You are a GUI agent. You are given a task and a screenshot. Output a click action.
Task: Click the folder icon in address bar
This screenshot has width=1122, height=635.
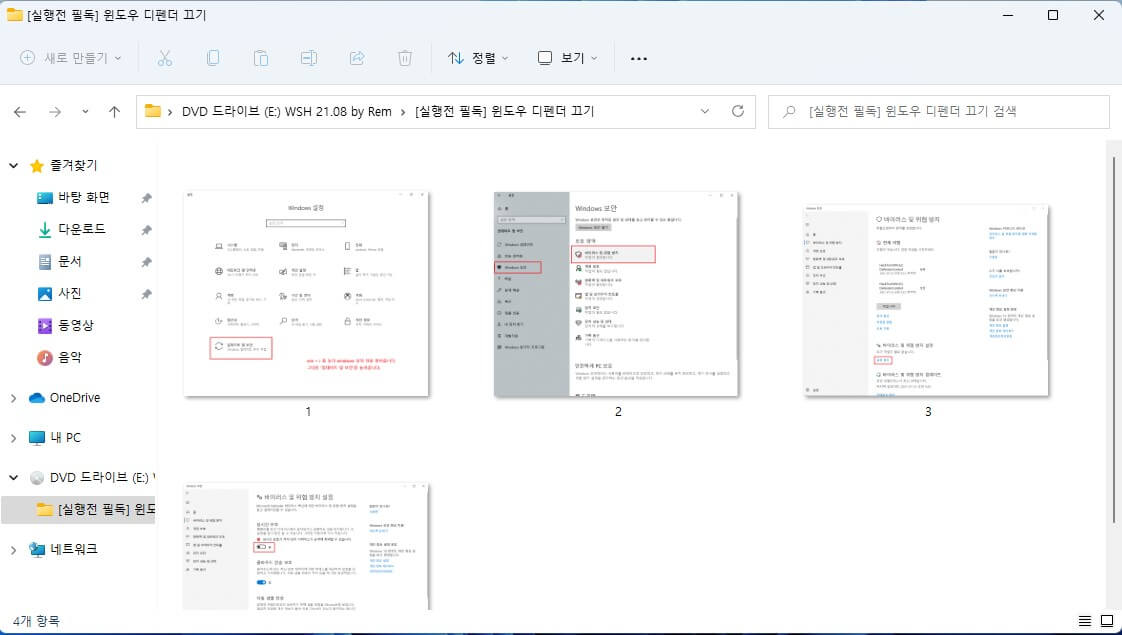click(152, 111)
